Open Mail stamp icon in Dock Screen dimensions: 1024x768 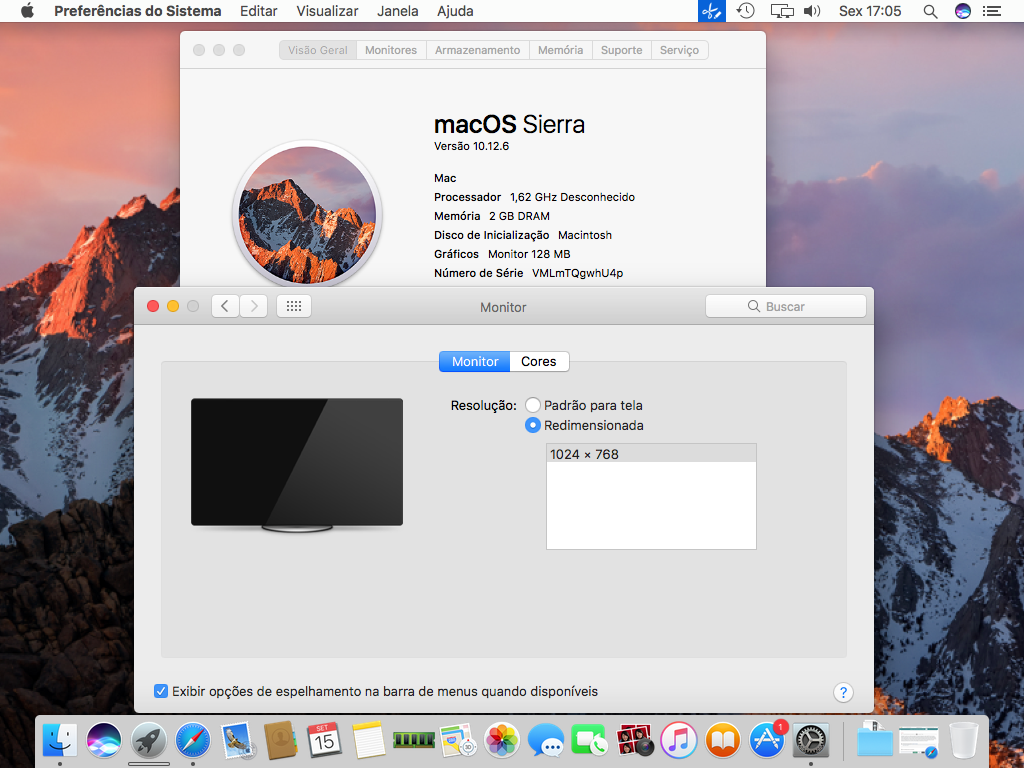click(x=236, y=741)
